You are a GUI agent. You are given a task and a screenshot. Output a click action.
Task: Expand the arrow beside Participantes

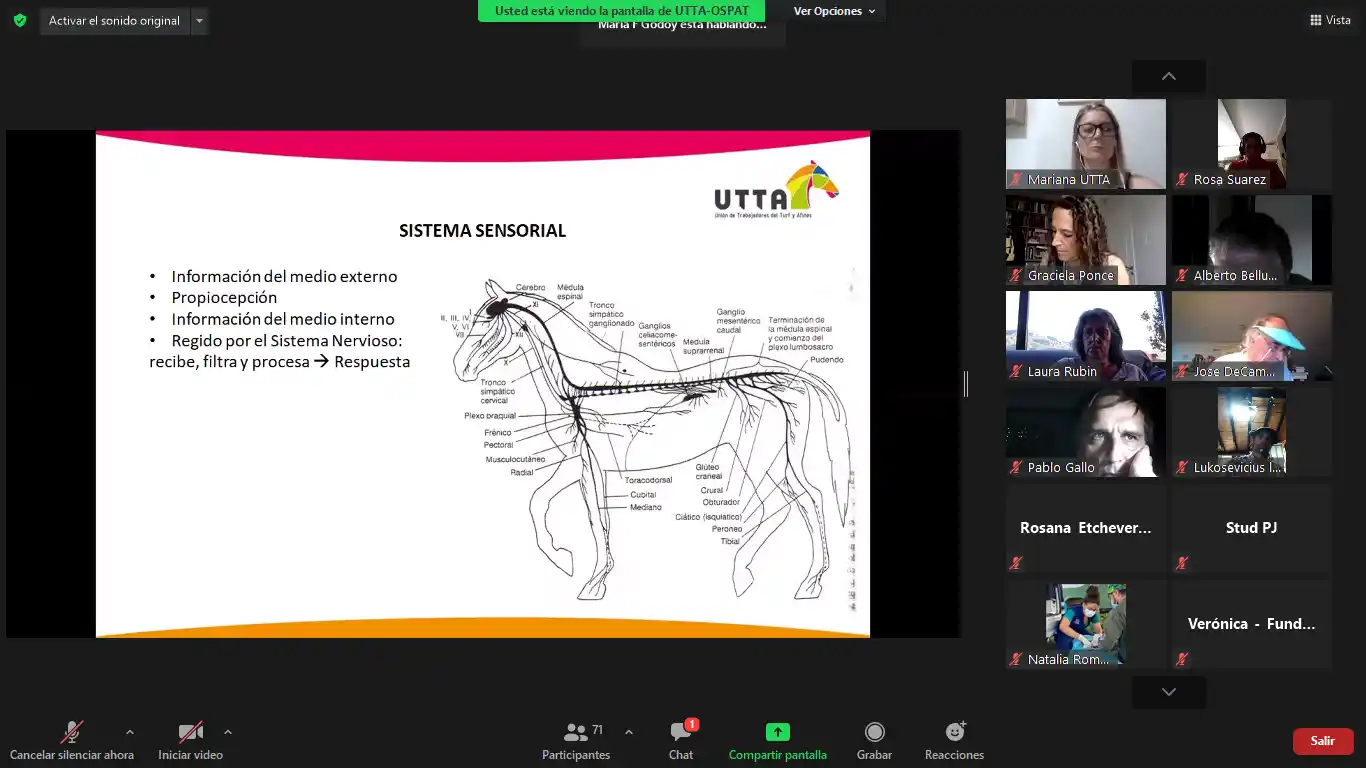[x=628, y=732]
